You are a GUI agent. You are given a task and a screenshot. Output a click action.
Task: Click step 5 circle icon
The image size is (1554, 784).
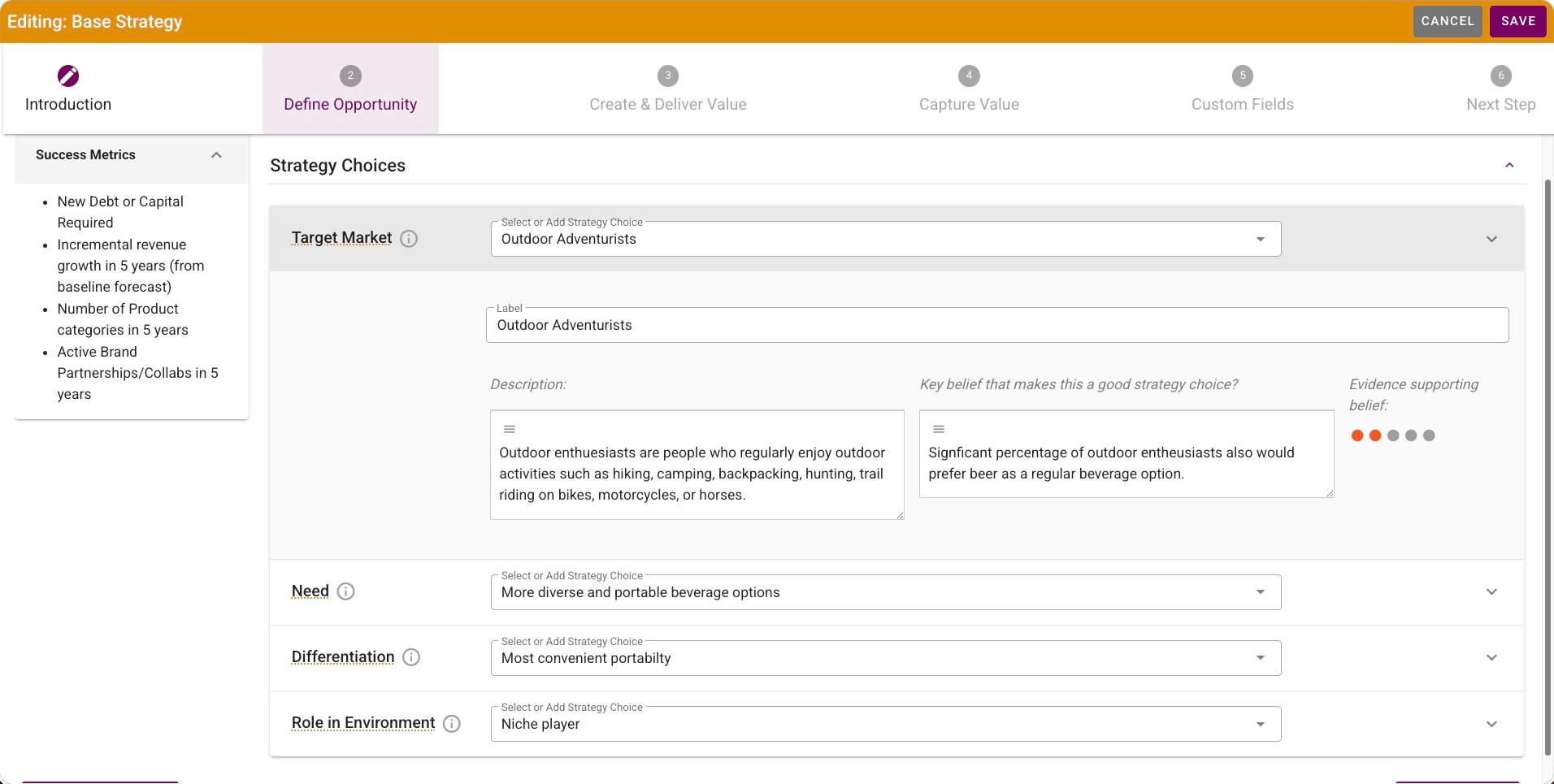coord(1243,76)
